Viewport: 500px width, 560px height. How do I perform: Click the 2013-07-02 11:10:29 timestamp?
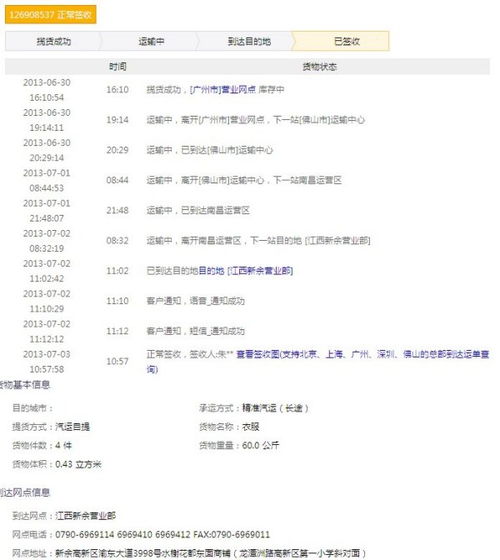coord(47,301)
